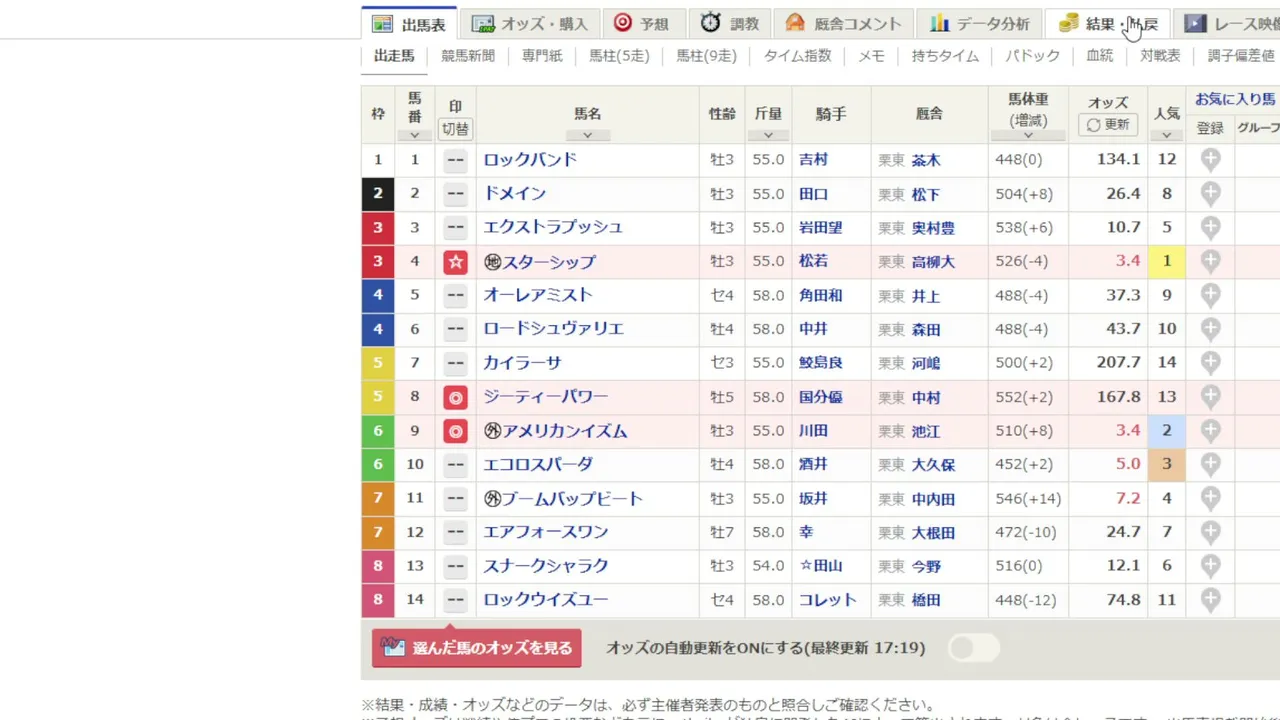1280x720 pixels.
Task: Select the 血統 sub-tab
Action: pos(1100,56)
